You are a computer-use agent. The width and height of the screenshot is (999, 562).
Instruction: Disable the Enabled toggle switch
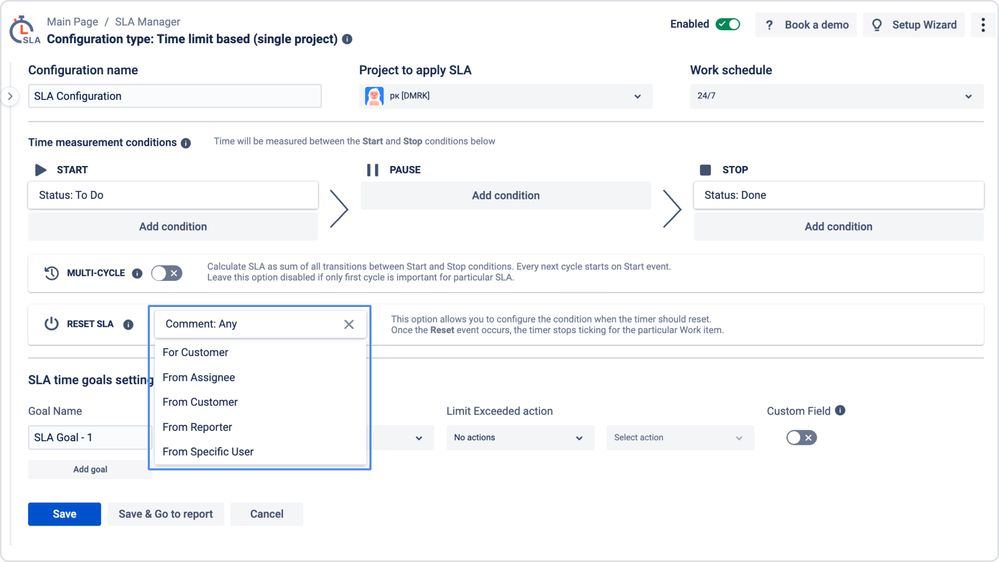point(728,25)
